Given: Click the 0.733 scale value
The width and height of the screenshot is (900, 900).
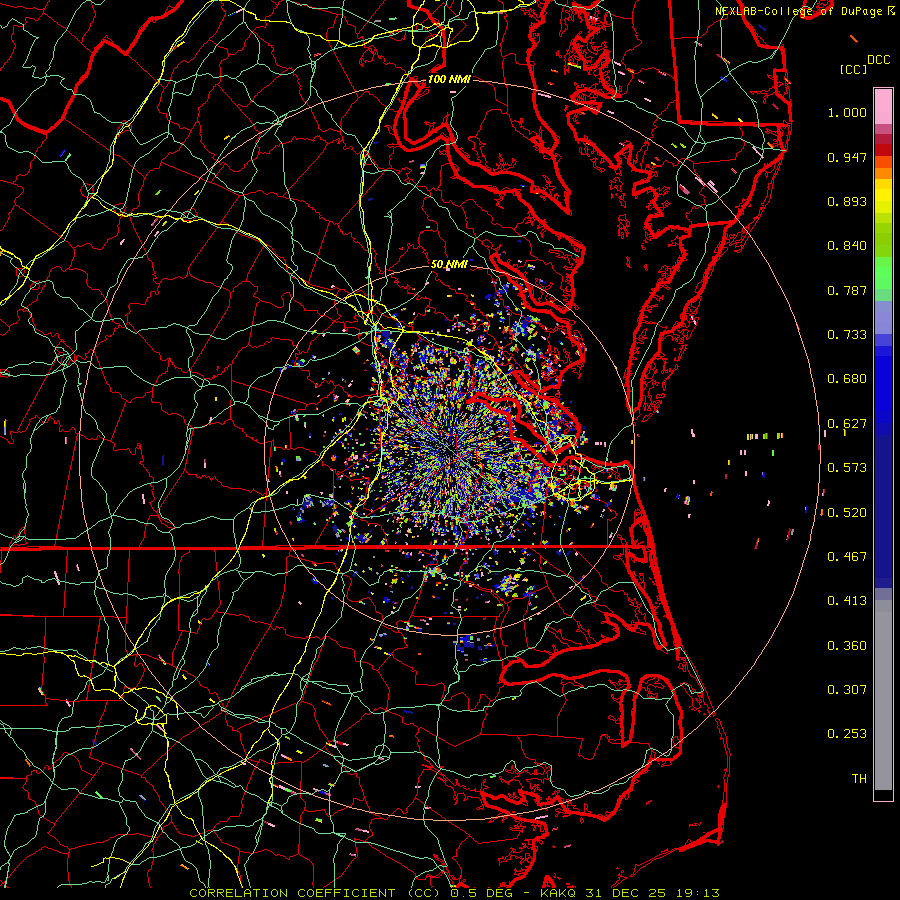Looking at the screenshot, I should coord(847,335).
